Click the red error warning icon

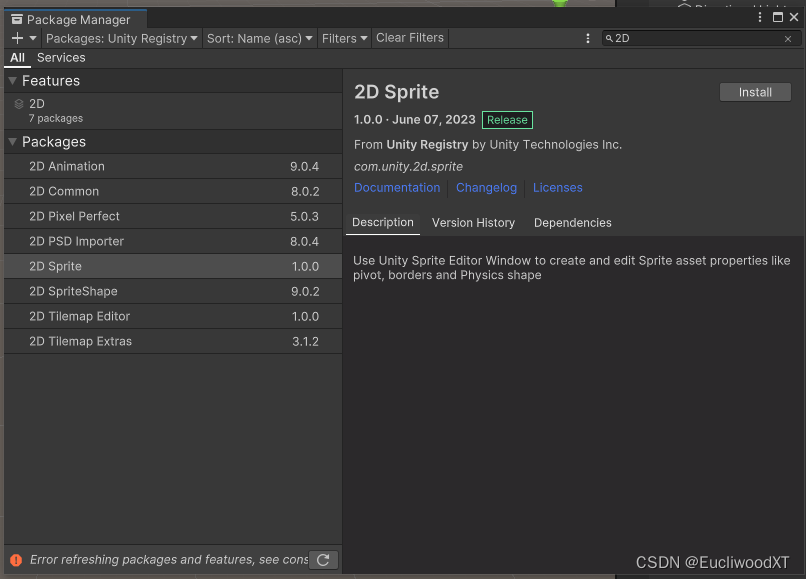coord(16,560)
